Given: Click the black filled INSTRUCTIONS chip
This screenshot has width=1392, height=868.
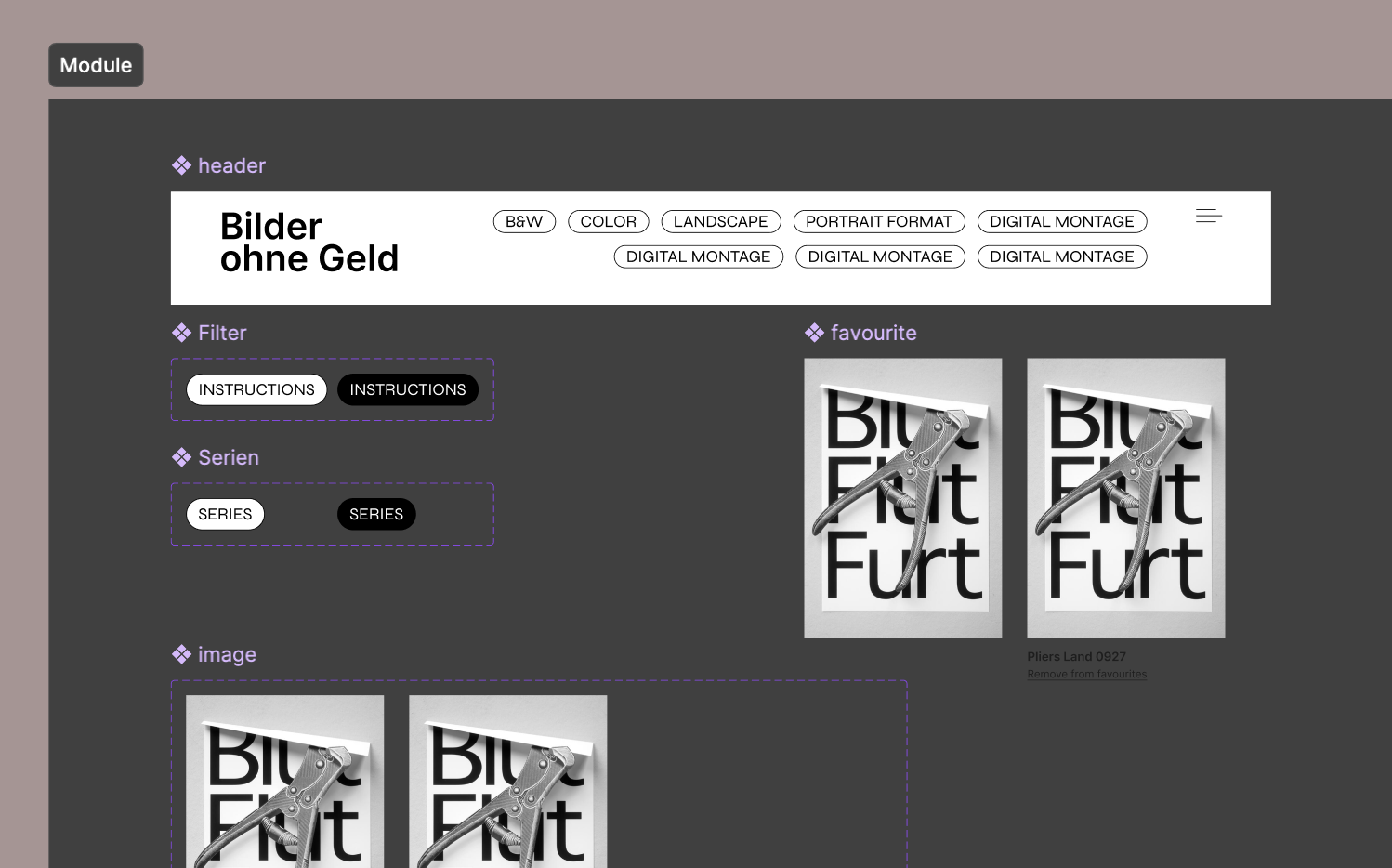Looking at the screenshot, I should pyautogui.click(x=408, y=389).
